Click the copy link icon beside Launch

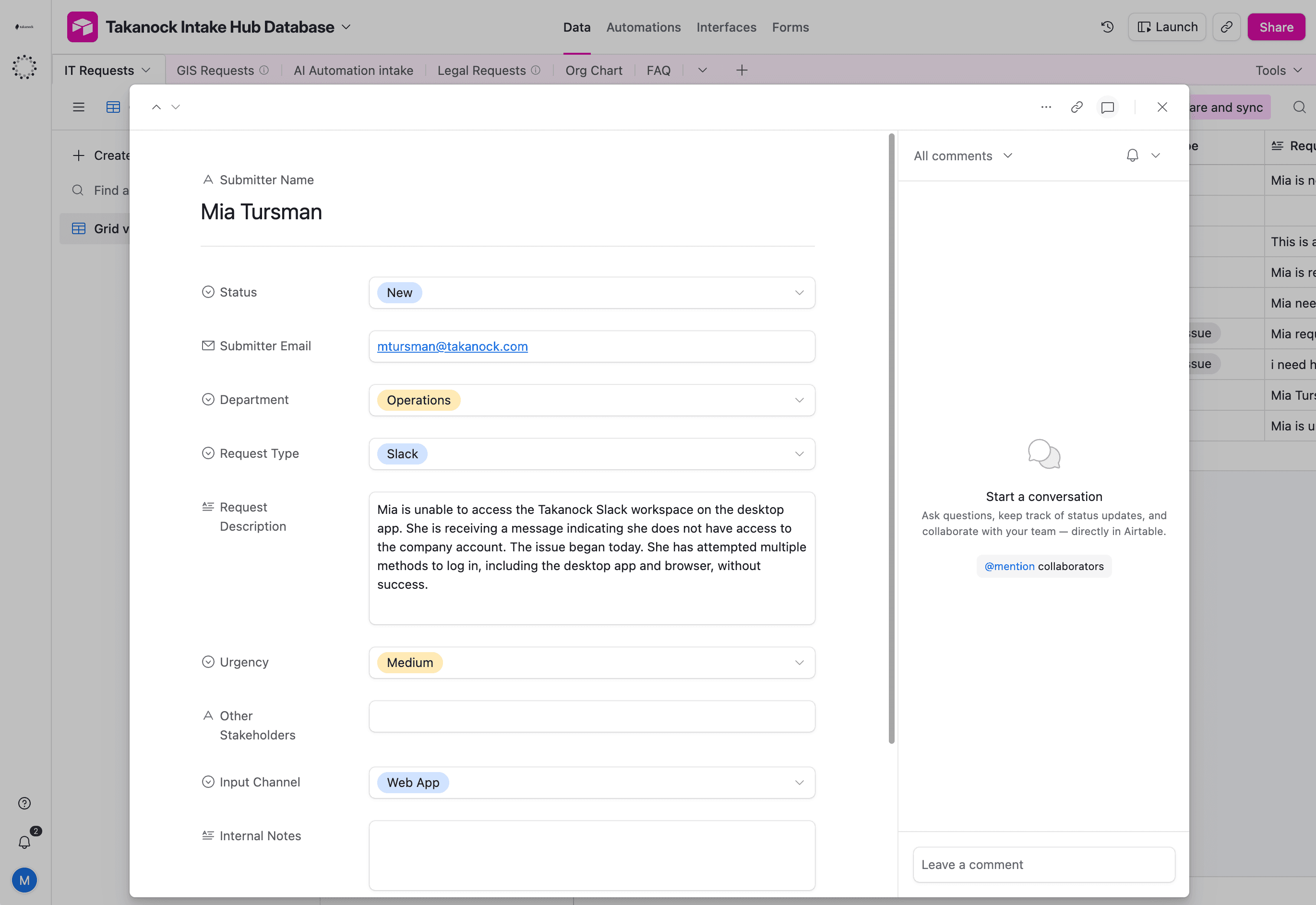1226,27
